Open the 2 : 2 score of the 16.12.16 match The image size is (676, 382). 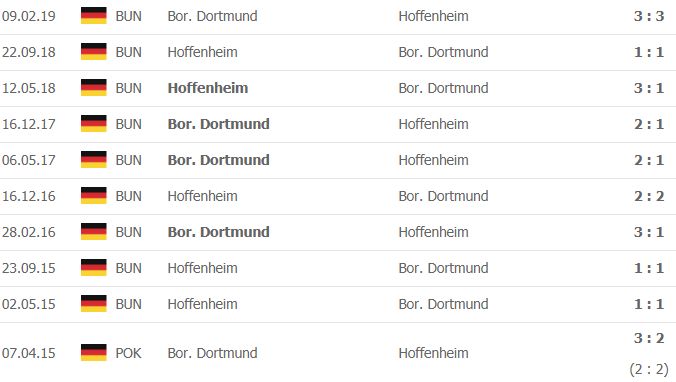pyautogui.click(x=649, y=196)
